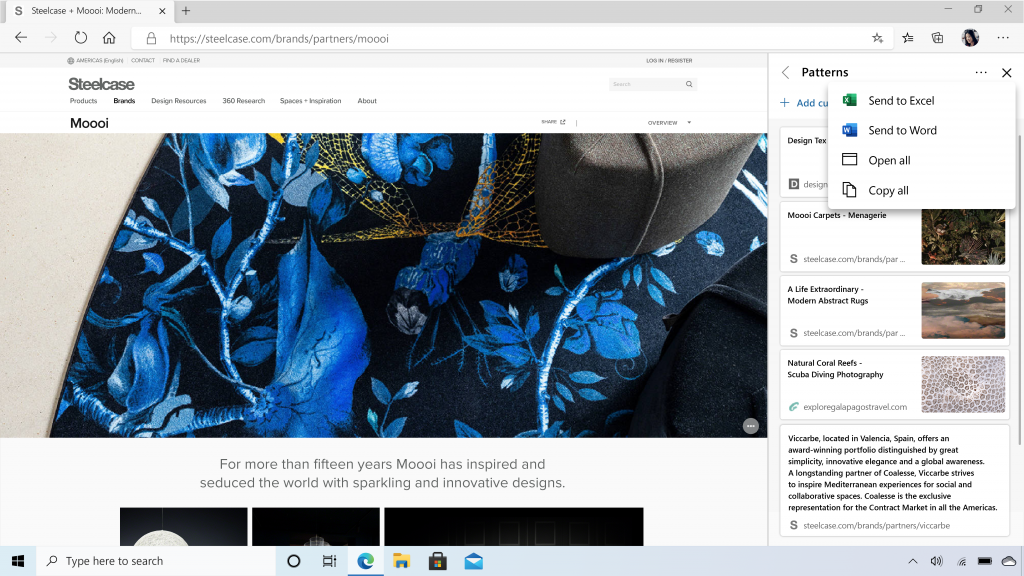
Task: Open Microsoft Edge in the taskbar
Action: coord(366,561)
